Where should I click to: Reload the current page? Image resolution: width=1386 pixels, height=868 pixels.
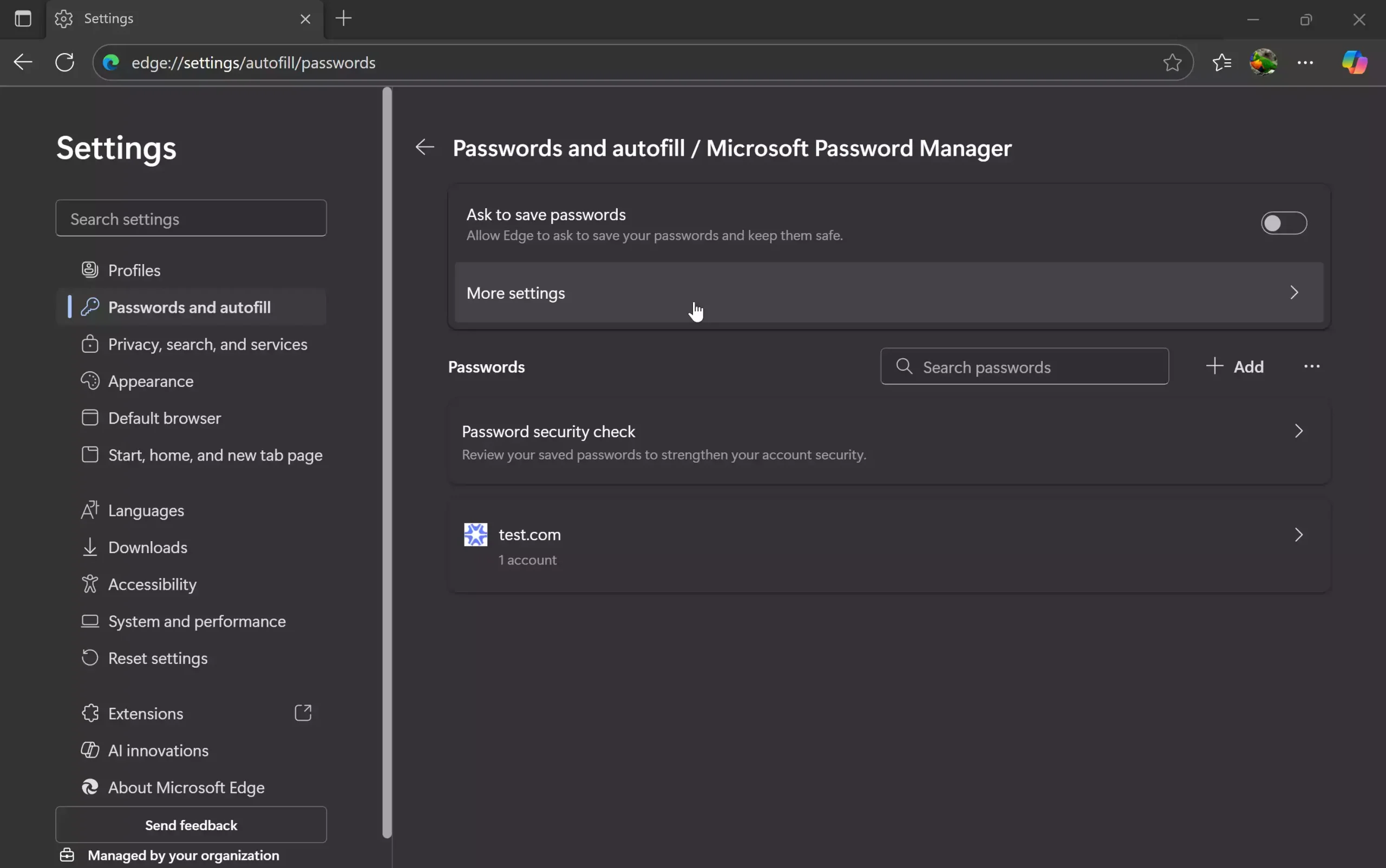(64, 62)
